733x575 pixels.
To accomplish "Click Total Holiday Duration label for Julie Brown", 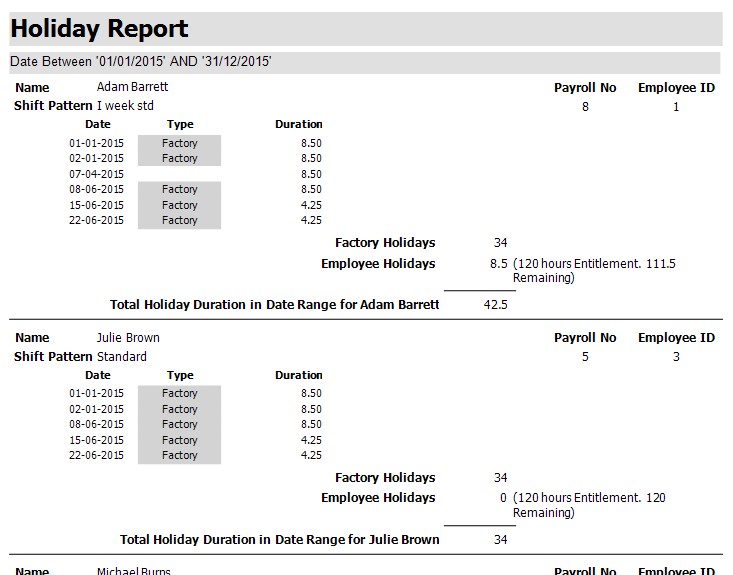I will pyautogui.click(x=279, y=540).
